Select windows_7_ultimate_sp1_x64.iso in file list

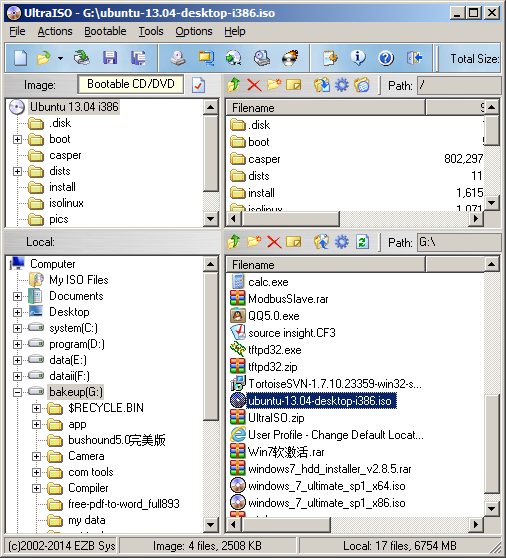point(327,486)
